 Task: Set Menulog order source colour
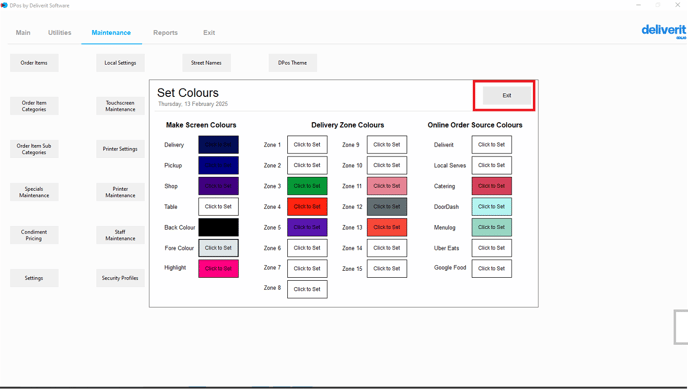[x=491, y=227]
